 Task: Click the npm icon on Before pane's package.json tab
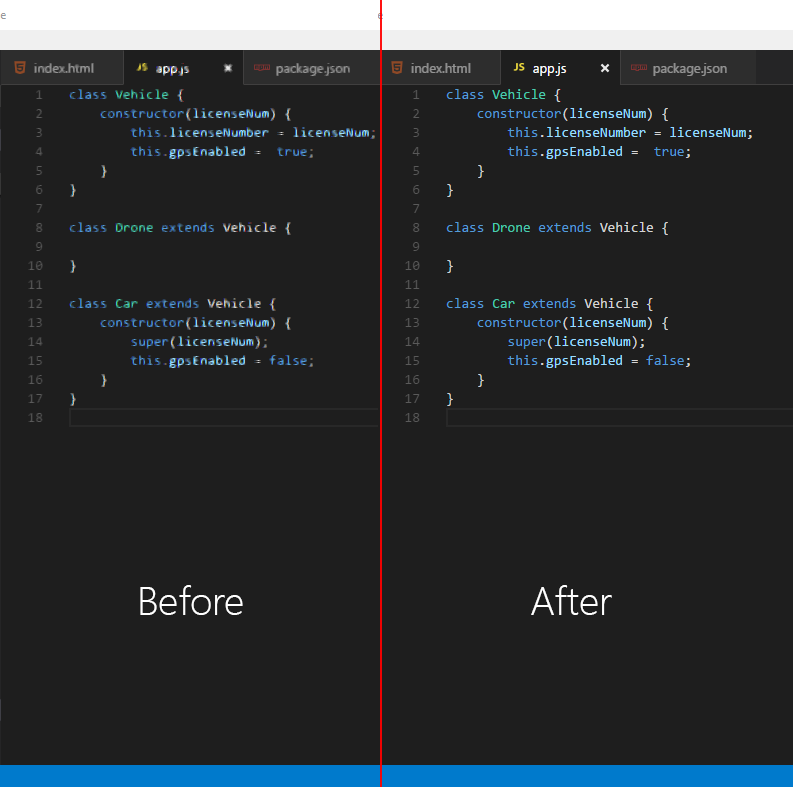[x=261, y=67]
